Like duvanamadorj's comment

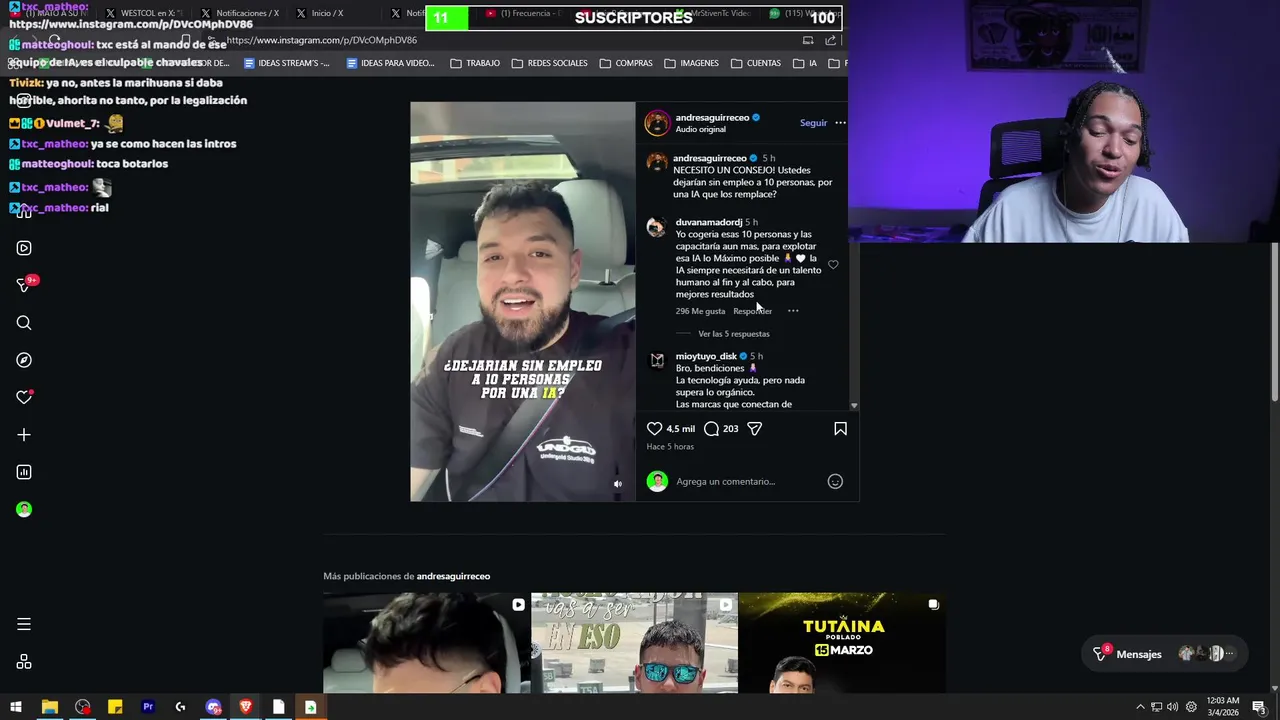coord(833,265)
